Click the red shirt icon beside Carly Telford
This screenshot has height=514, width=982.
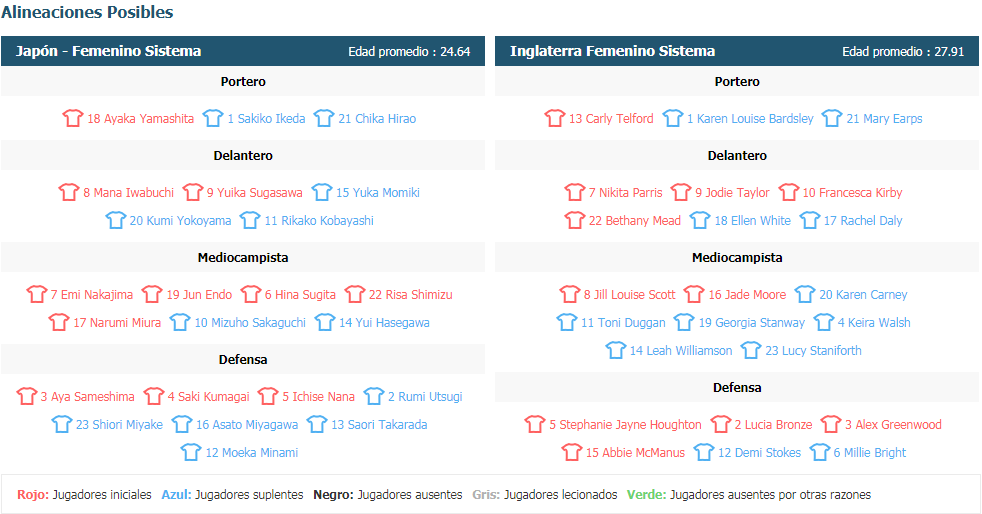[554, 118]
